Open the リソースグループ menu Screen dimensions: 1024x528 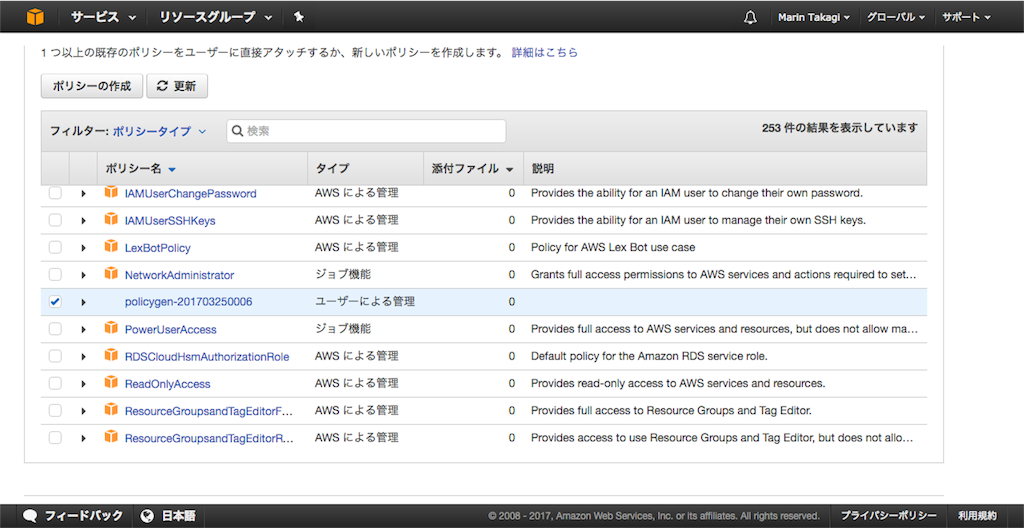click(x=216, y=17)
